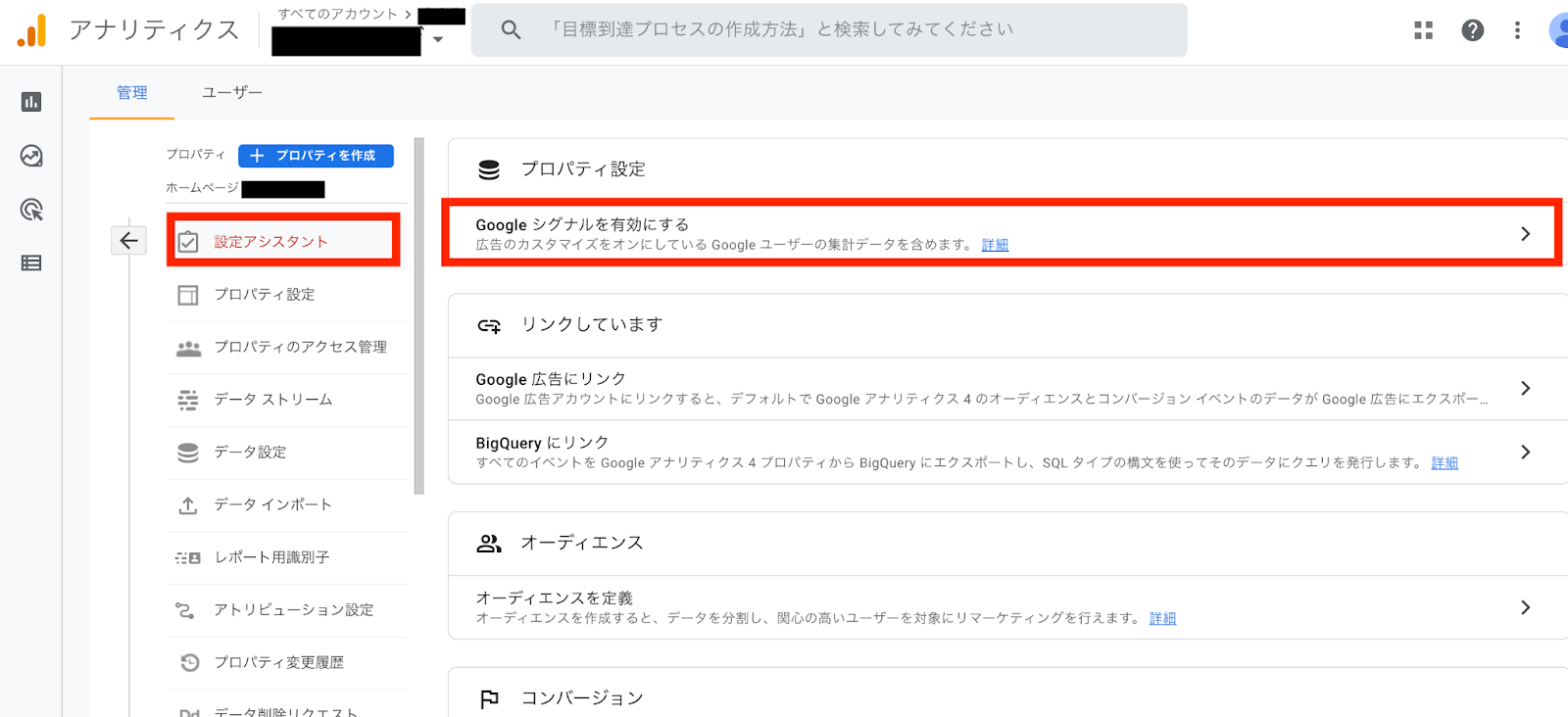Viewport: 1568px width, 717px height.
Task: Open the Configure table icon in left rail
Action: 31,263
